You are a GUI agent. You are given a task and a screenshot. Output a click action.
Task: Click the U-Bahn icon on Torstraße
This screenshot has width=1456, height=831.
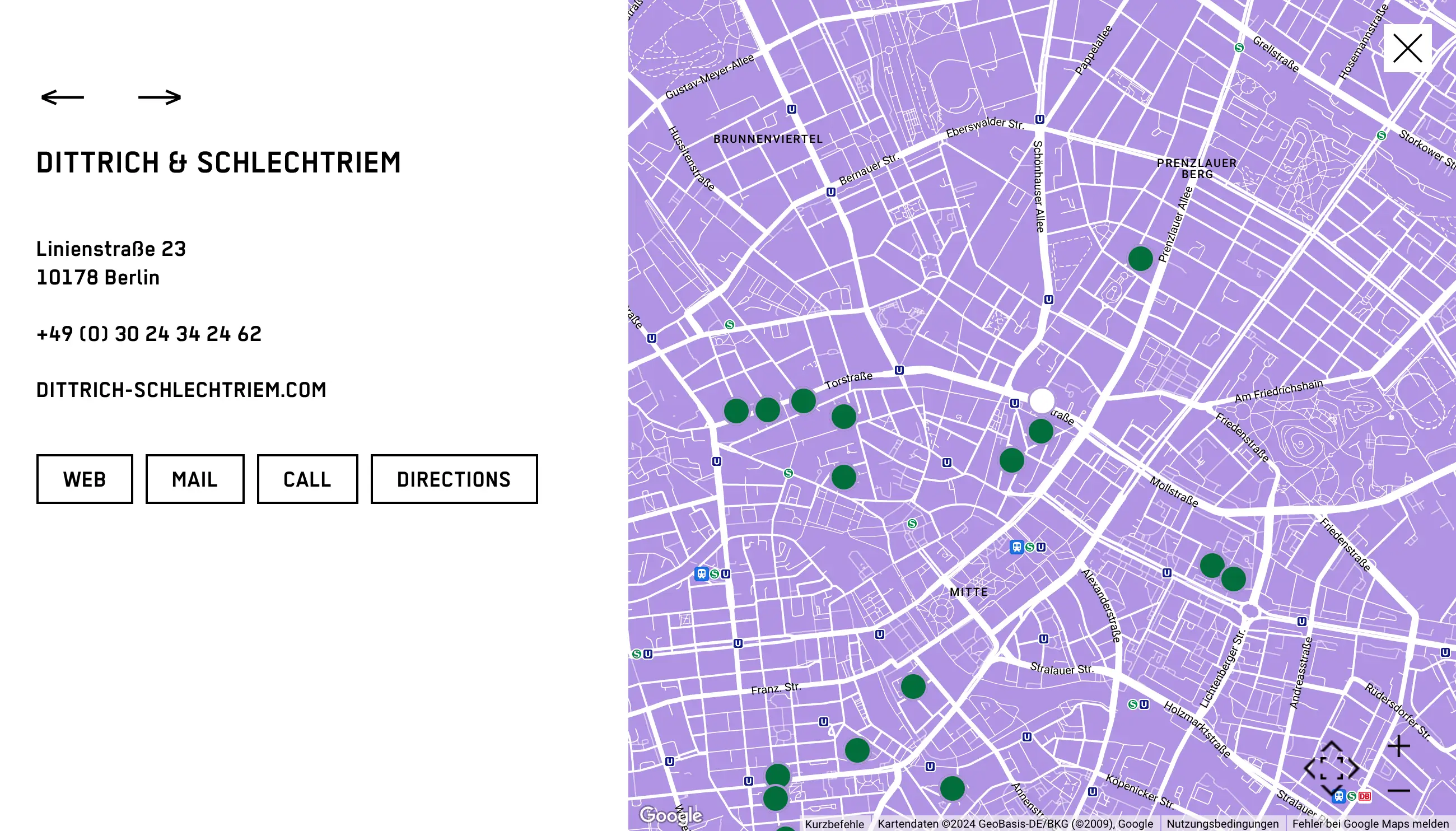[899, 370]
